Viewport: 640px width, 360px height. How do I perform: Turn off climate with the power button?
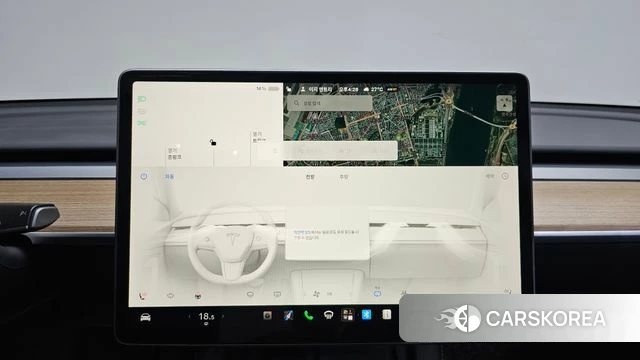point(144,176)
